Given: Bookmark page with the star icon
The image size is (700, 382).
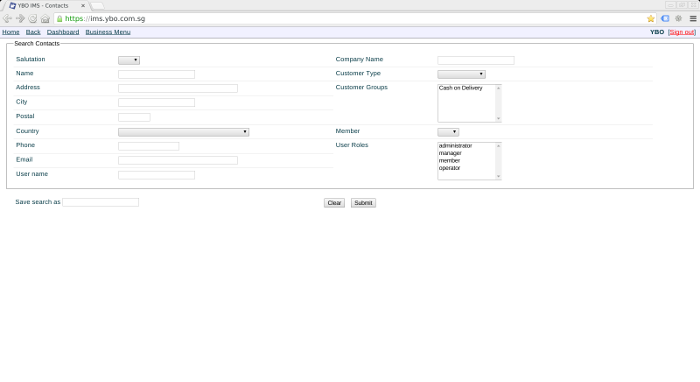Looking at the screenshot, I should pos(650,19).
